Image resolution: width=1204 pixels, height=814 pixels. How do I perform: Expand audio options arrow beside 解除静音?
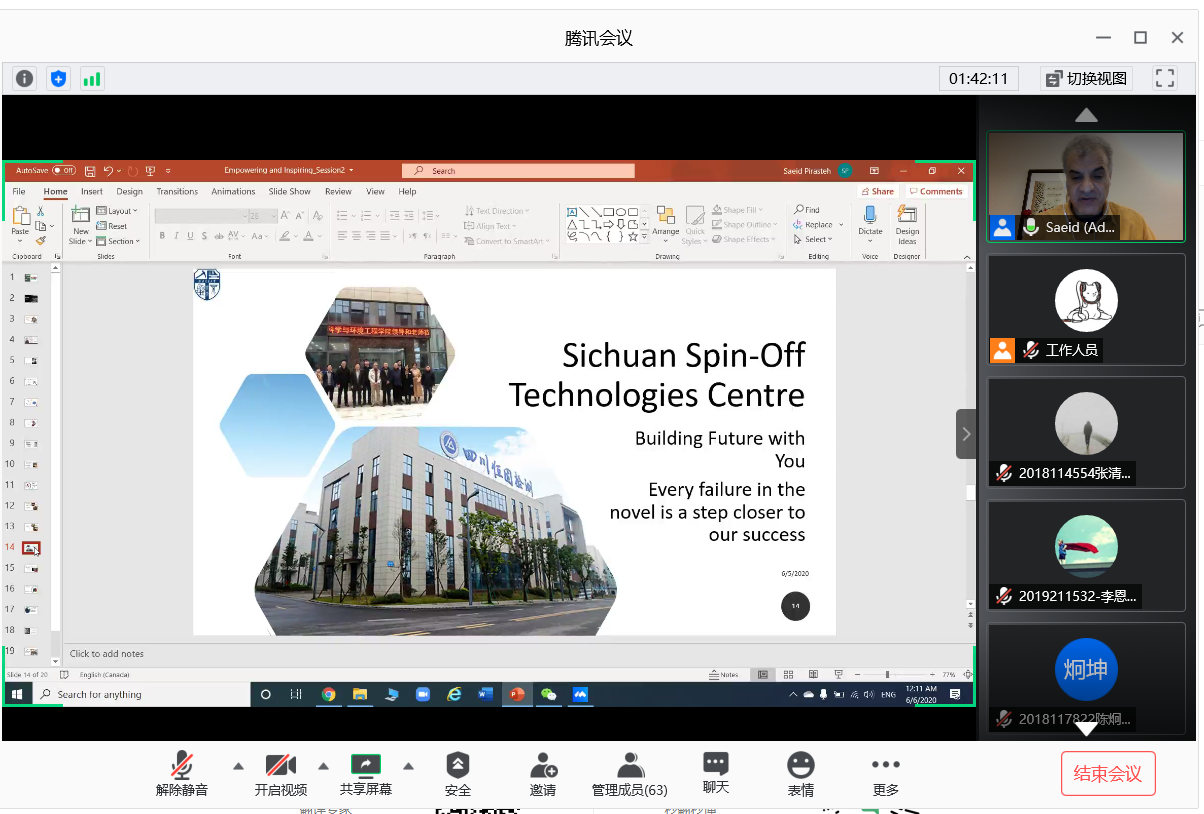click(x=238, y=767)
